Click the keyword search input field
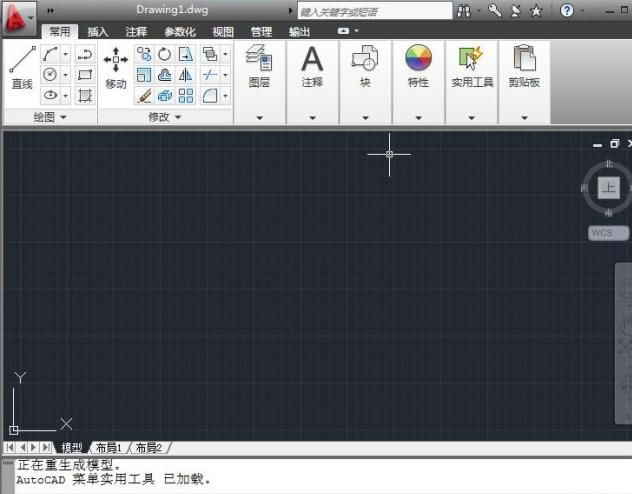 click(x=375, y=11)
